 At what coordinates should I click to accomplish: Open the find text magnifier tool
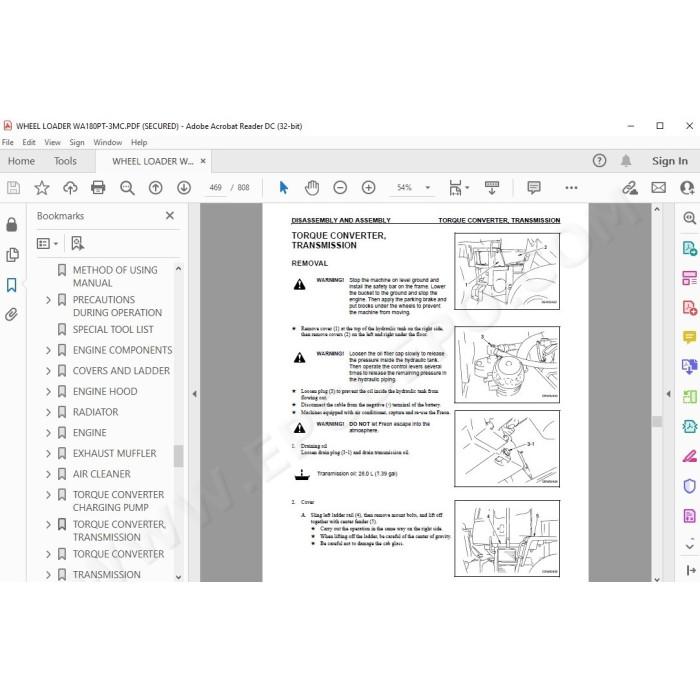(127, 188)
